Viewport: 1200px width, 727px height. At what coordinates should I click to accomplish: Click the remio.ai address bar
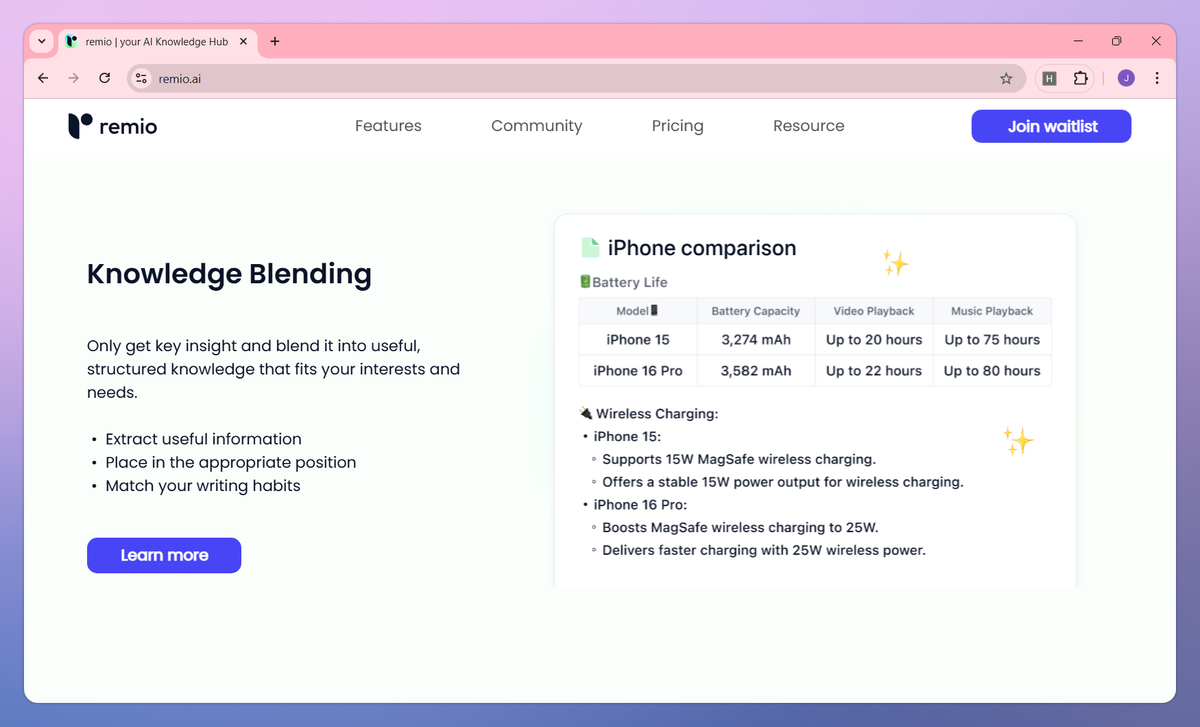[x=575, y=78]
